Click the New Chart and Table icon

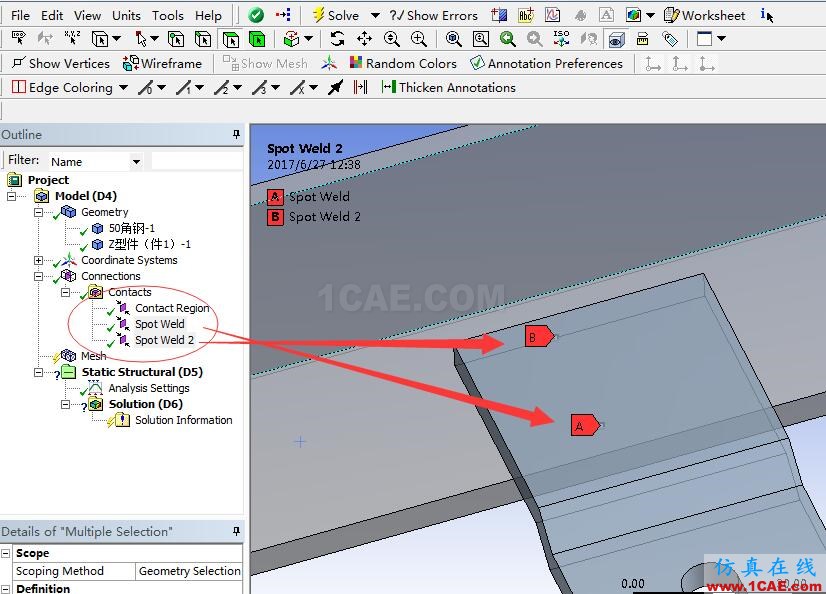click(552, 15)
